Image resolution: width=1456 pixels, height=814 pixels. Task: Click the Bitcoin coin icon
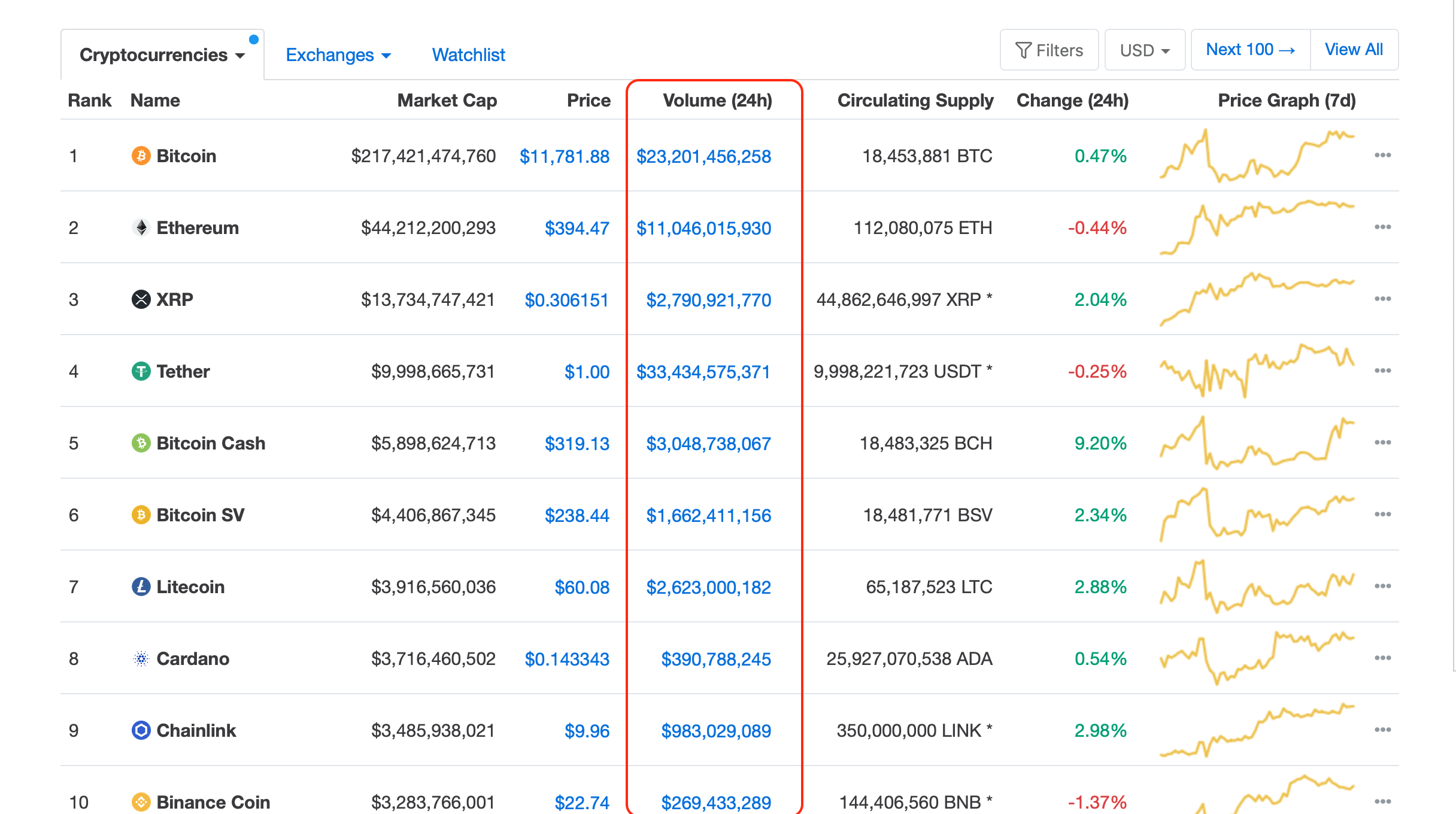(141, 156)
